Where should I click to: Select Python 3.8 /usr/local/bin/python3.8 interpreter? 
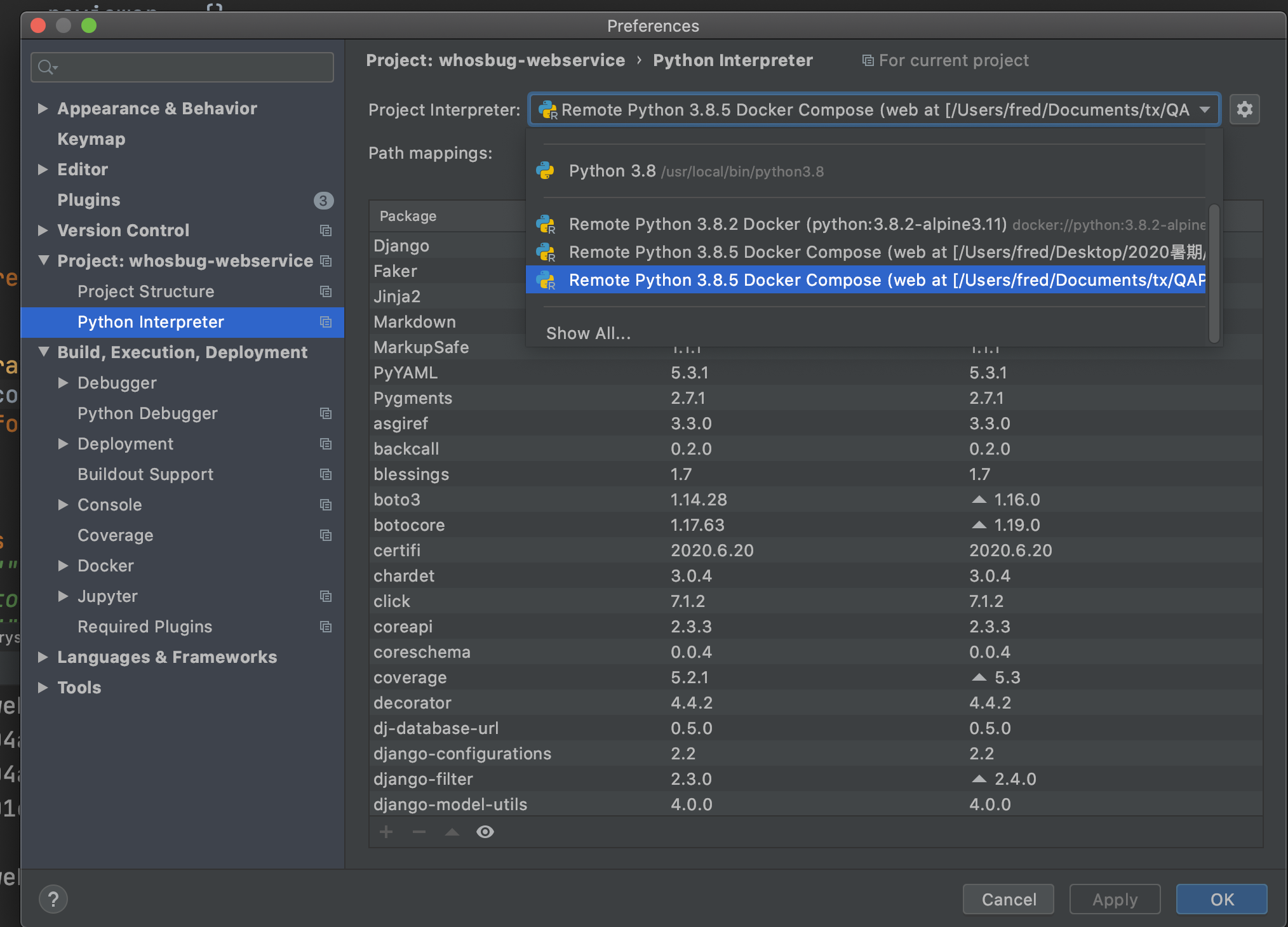click(x=866, y=171)
